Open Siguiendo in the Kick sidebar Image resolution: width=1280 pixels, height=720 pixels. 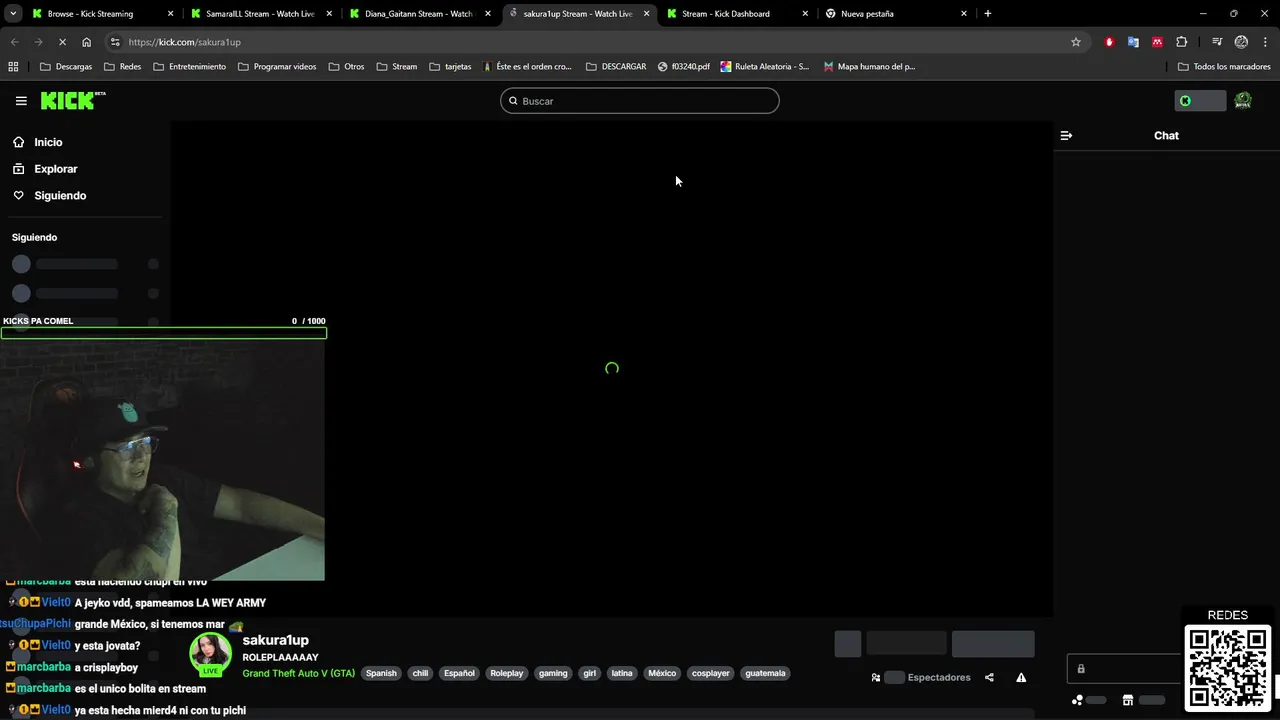click(x=60, y=196)
